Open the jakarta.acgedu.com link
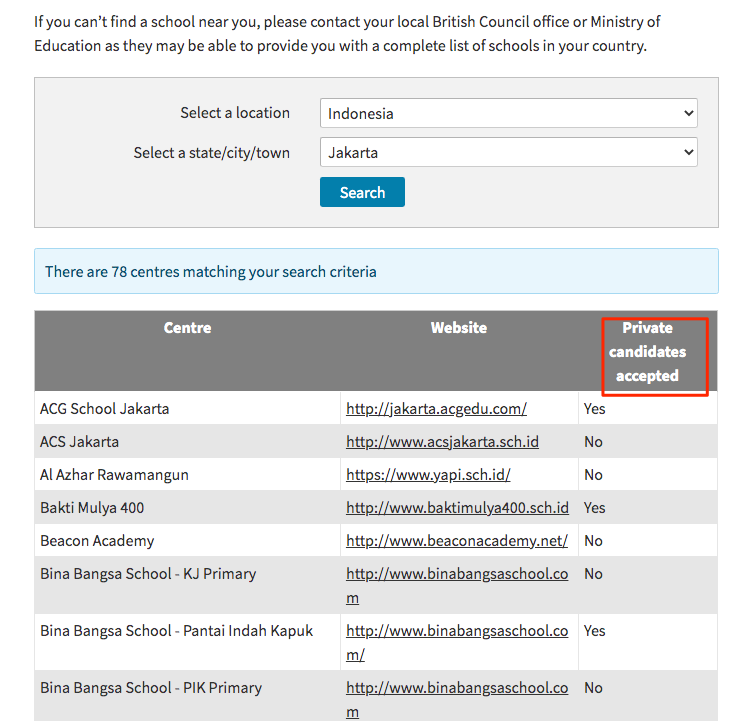The image size is (740, 721). [436, 409]
